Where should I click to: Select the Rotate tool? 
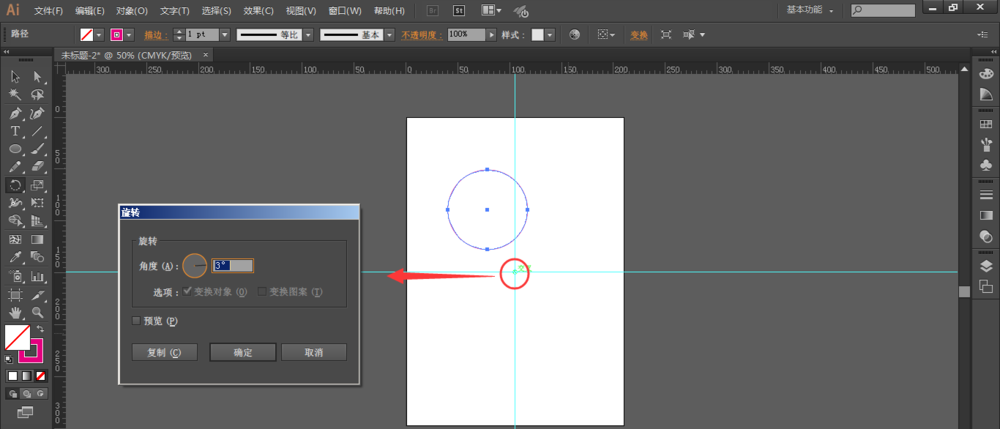coord(15,185)
